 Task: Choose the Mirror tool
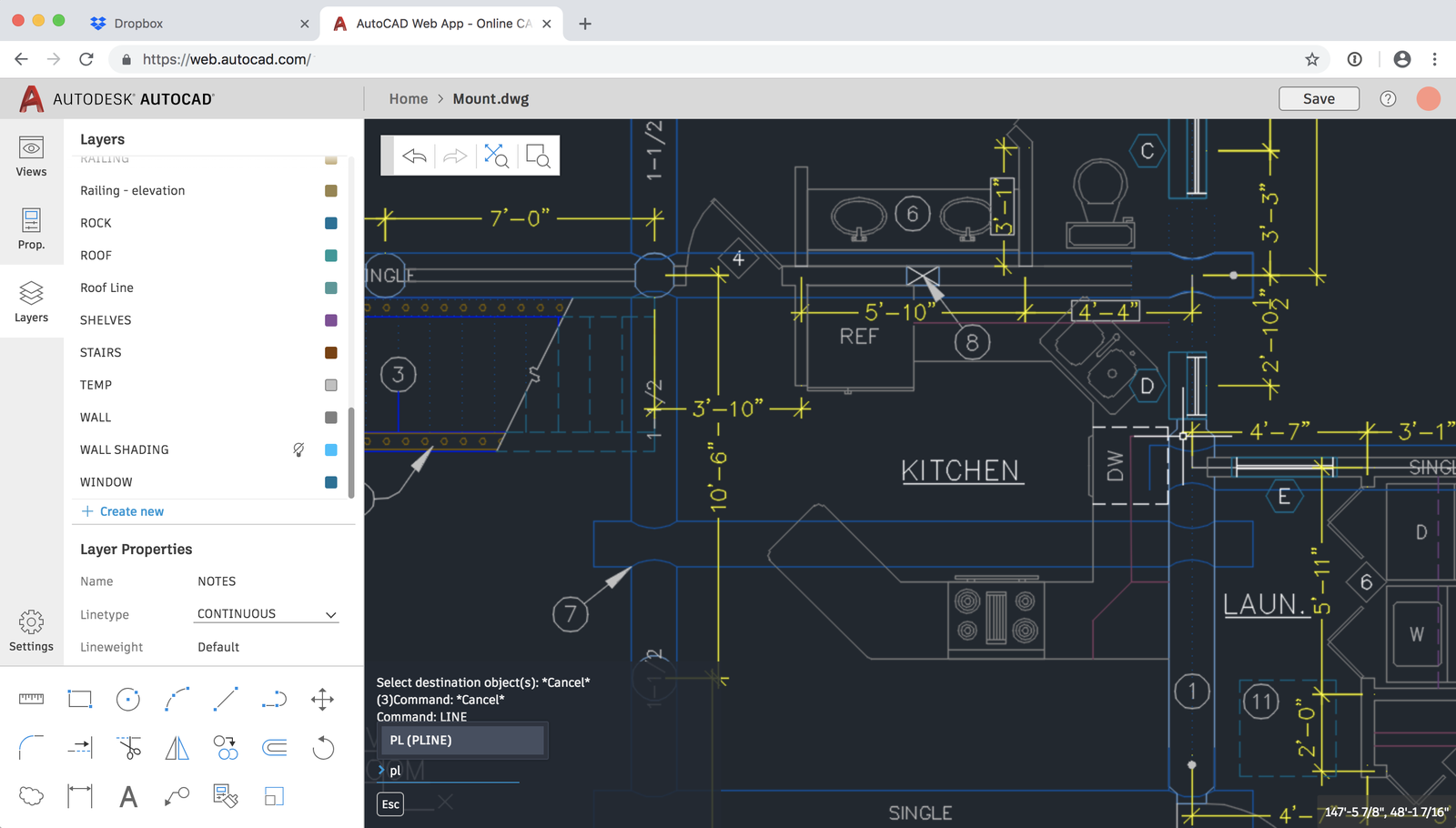pos(177,748)
